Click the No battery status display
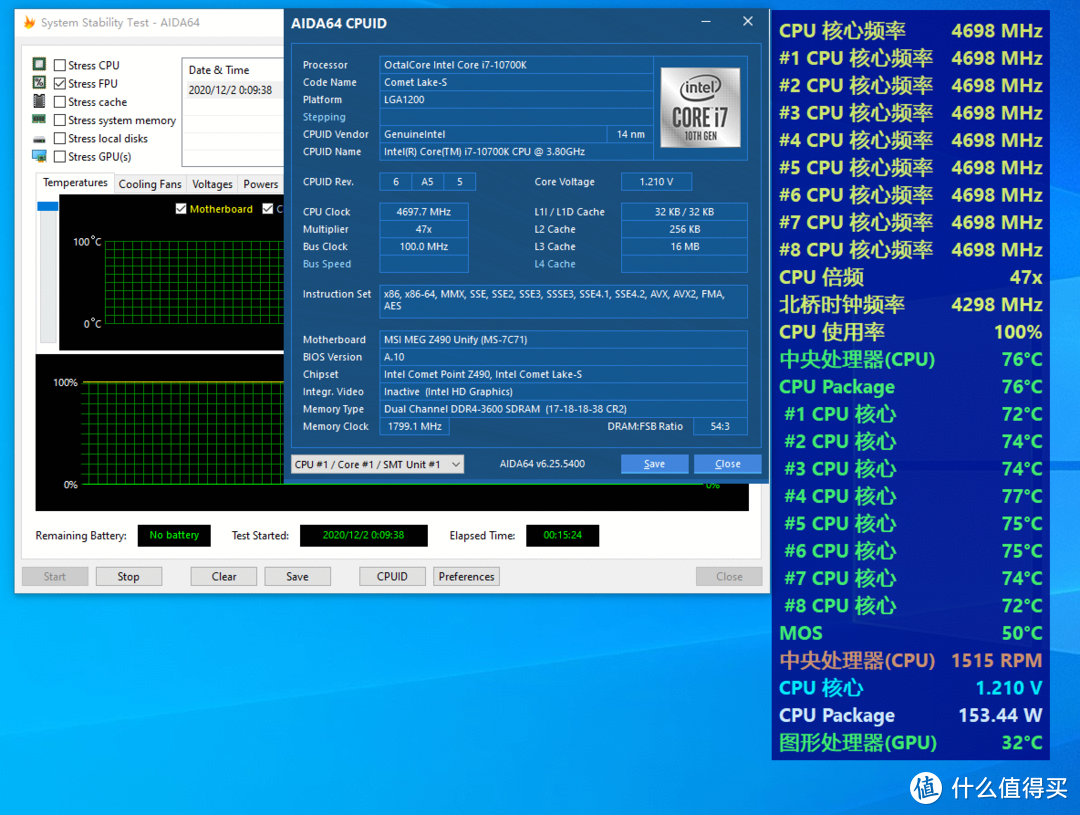This screenshot has height=815, width=1080. coord(174,535)
